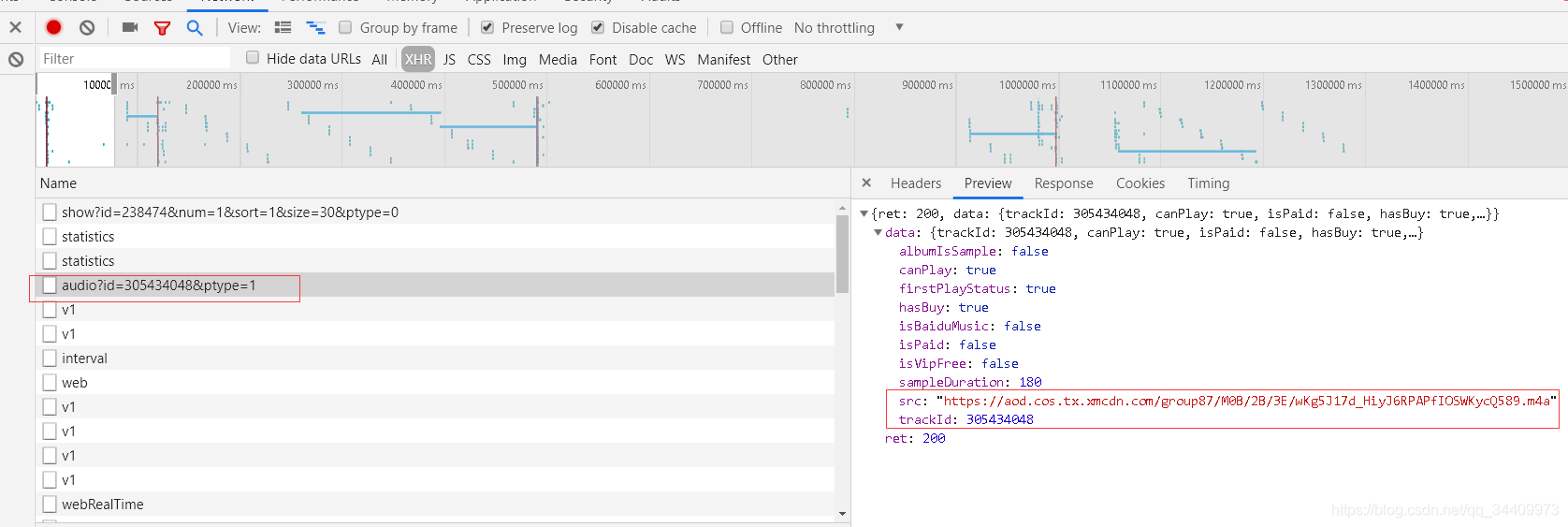
Task: Filter requests by CSS
Action: click(479, 59)
